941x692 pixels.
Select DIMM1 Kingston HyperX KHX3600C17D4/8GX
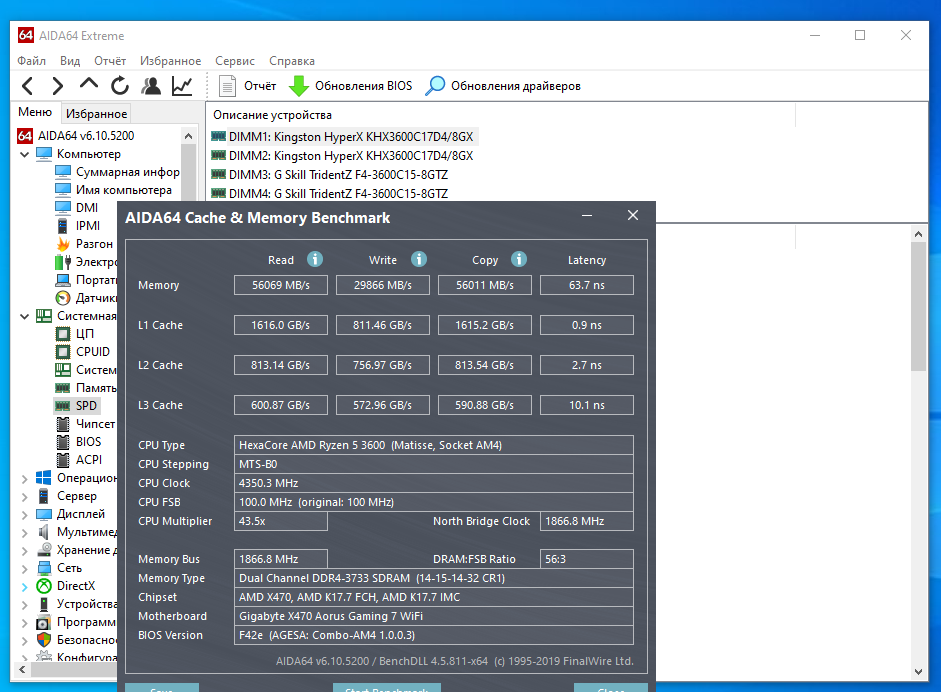(344, 136)
